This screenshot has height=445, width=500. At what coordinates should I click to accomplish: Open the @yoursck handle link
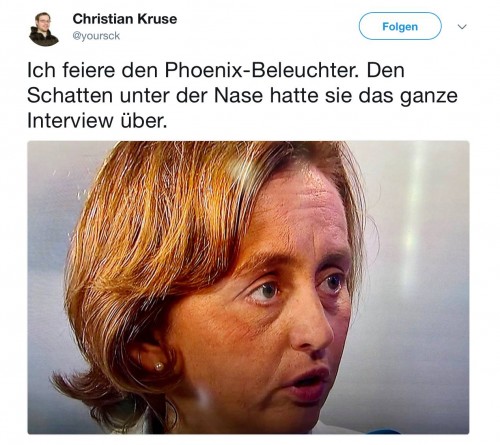(96, 36)
